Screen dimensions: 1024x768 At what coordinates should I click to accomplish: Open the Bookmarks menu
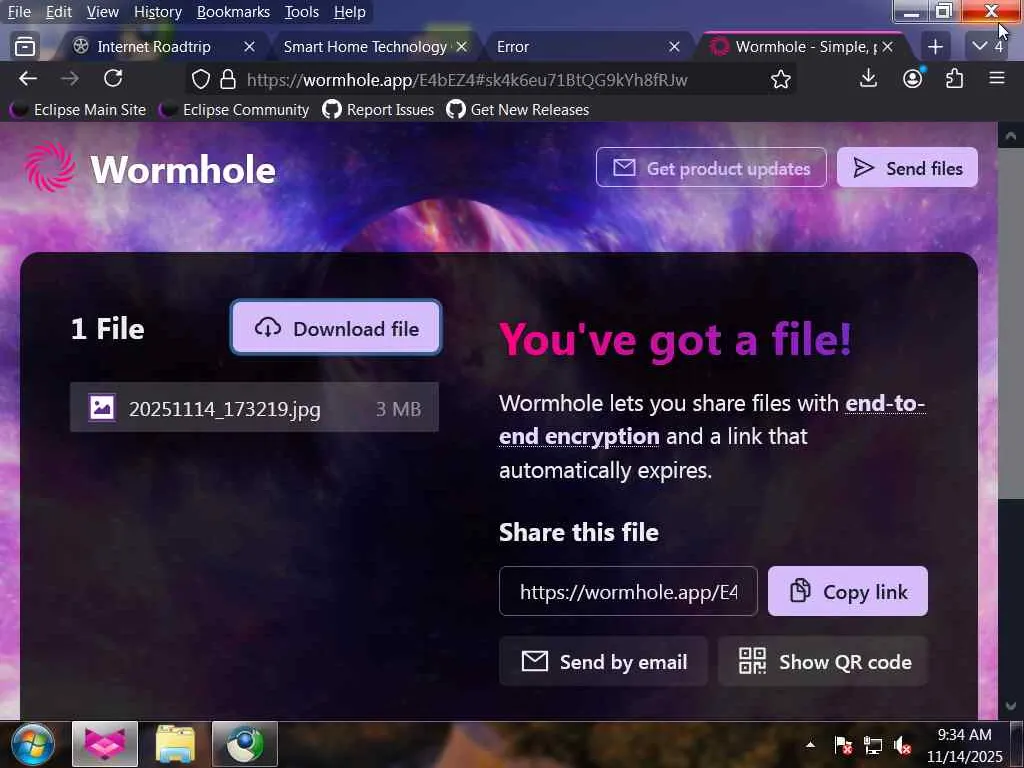point(233,12)
